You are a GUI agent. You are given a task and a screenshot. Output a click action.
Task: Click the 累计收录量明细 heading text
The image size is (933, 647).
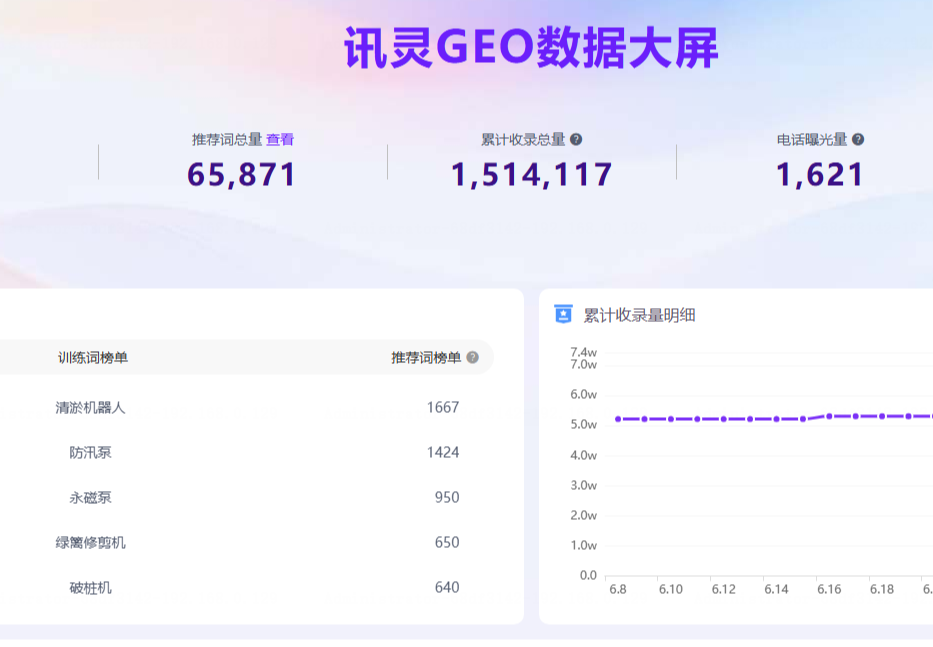click(639, 315)
